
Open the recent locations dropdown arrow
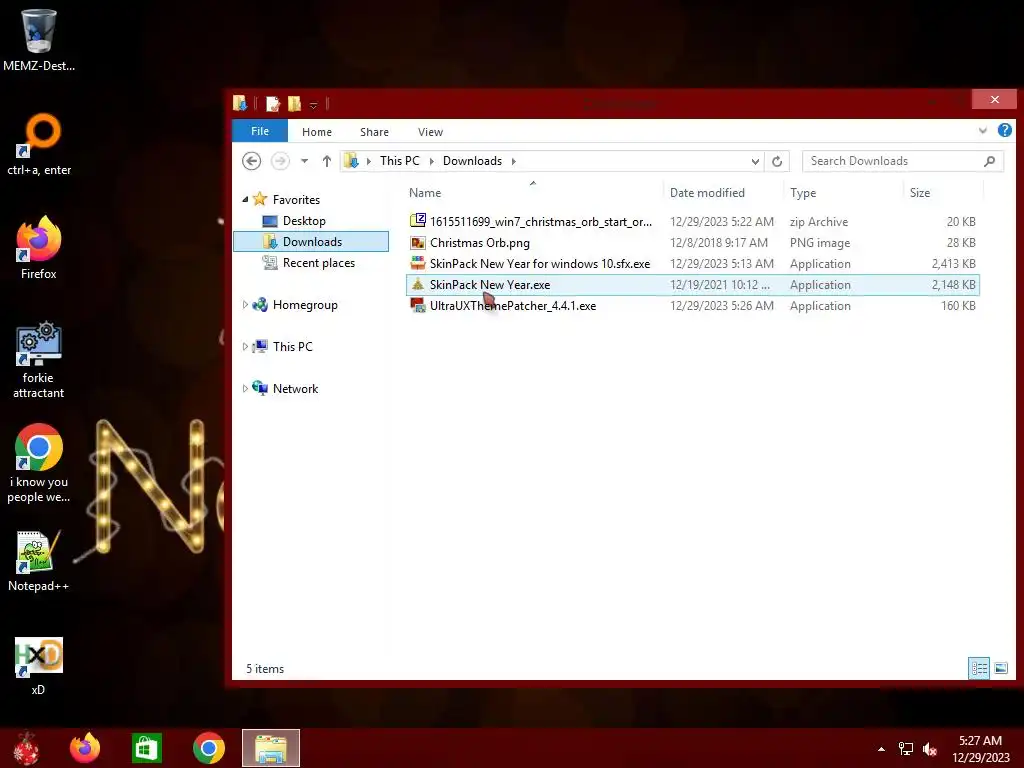click(x=304, y=161)
